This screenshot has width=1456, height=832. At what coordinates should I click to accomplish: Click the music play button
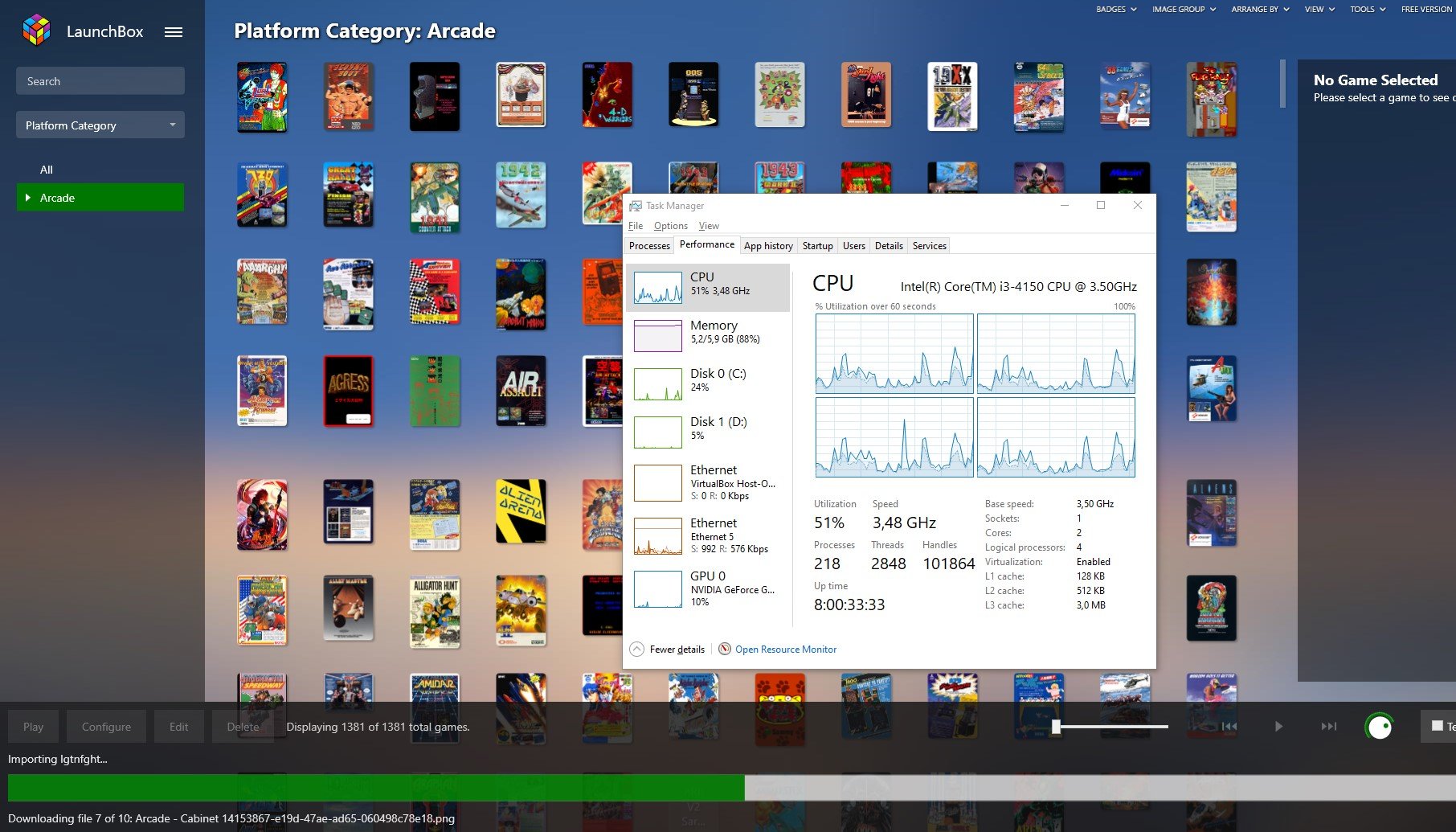(1278, 727)
